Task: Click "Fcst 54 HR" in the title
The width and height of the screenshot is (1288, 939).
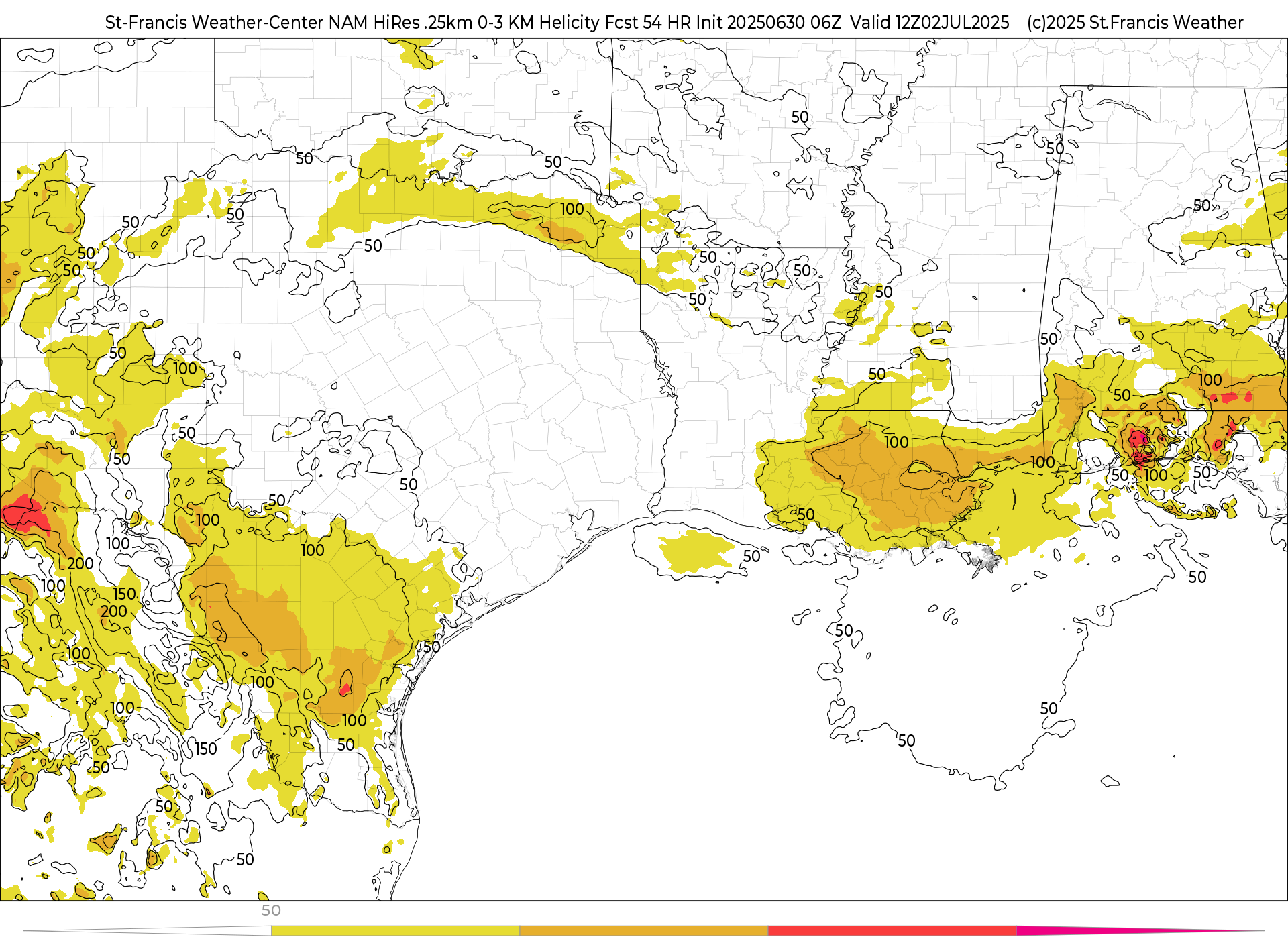Action: [x=647, y=23]
